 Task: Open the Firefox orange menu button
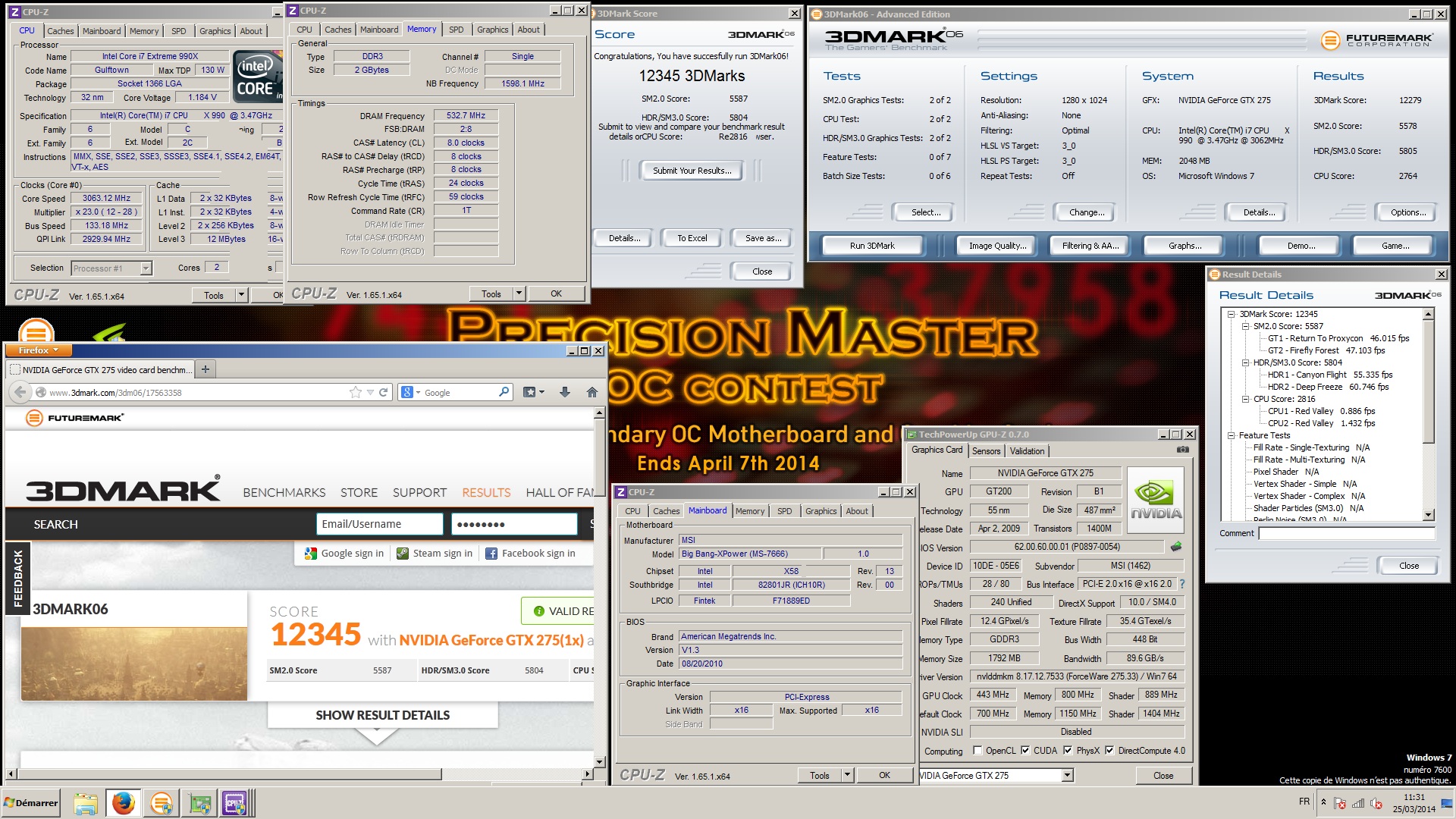[x=38, y=350]
